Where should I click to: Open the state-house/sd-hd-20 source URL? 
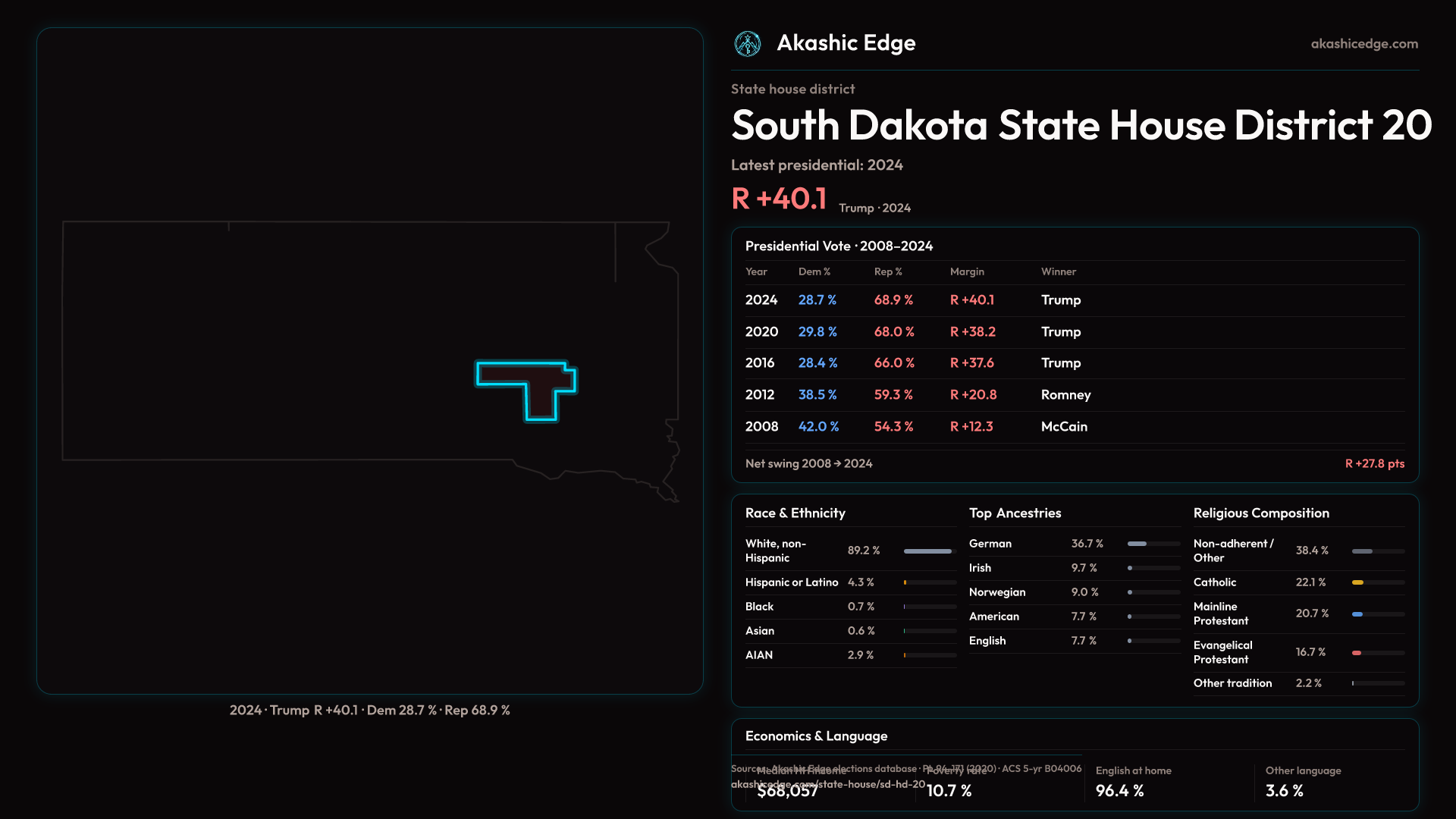click(828, 785)
